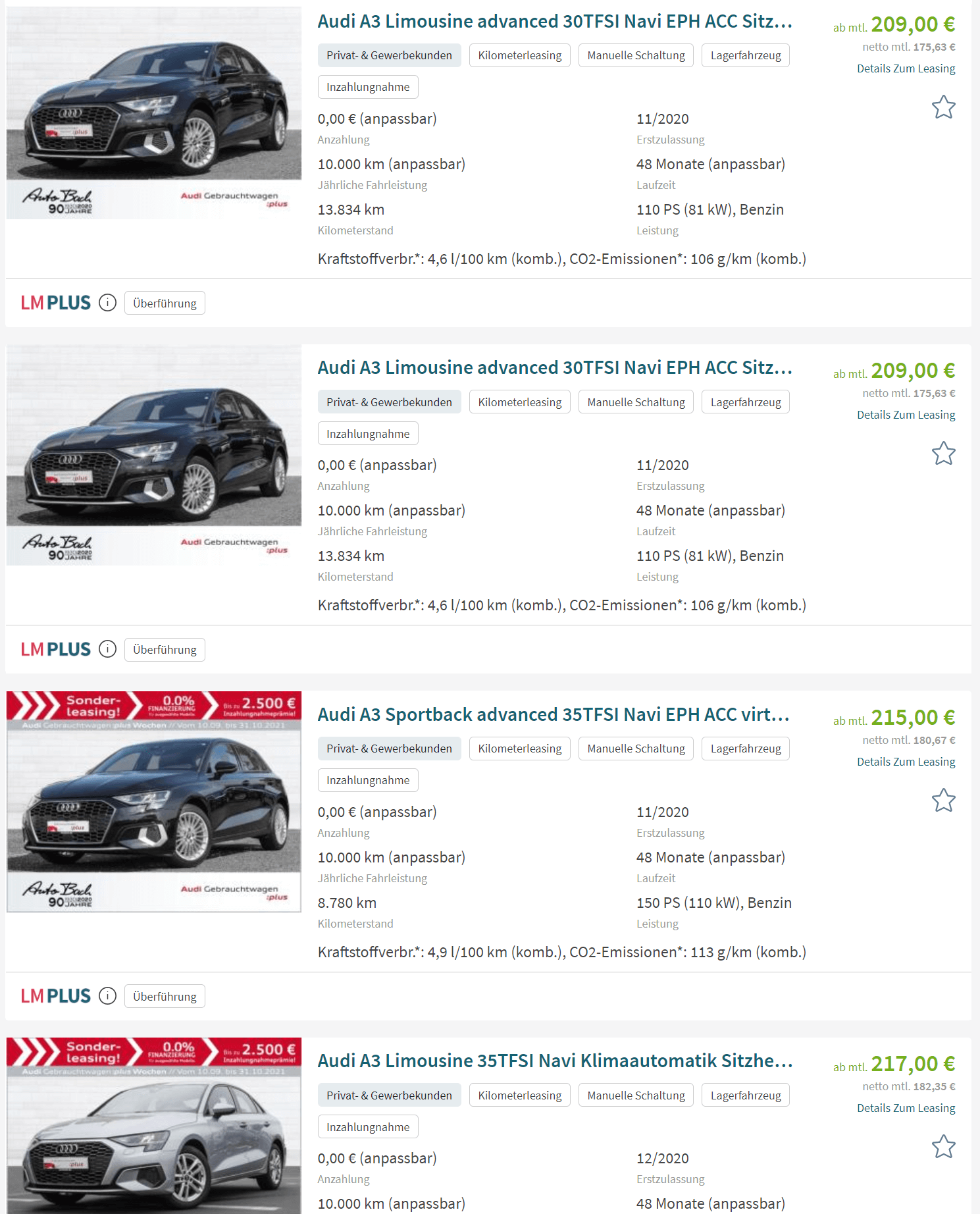Select Manuelle Schaltung tag in Sportback listing
Viewport: 980px width, 1214px height.
pyautogui.click(x=636, y=749)
